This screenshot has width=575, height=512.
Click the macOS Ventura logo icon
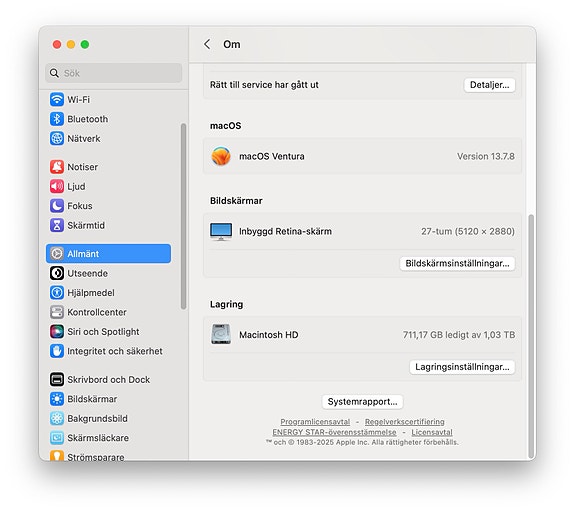click(x=221, y=156)
